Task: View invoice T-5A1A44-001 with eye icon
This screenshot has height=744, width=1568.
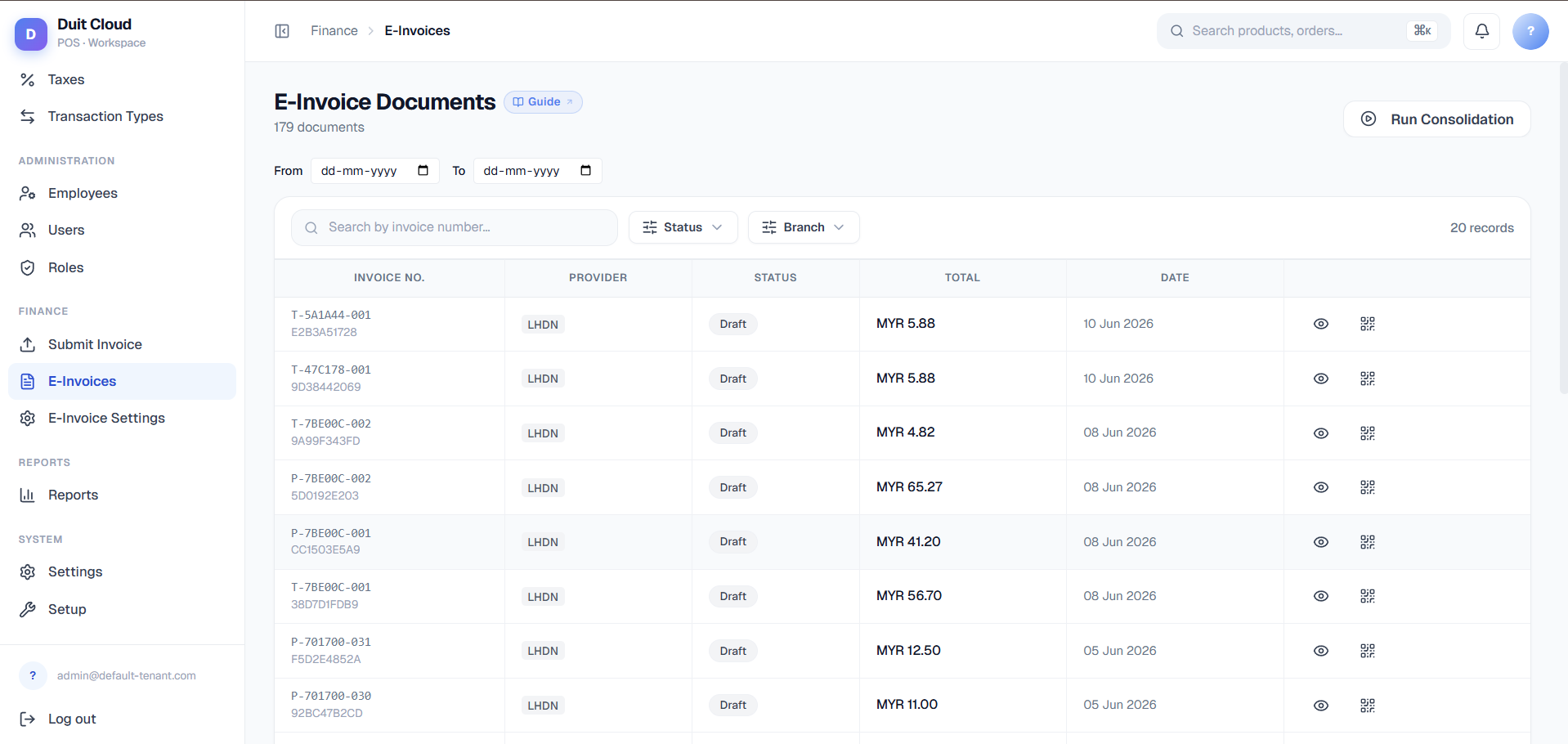Action: pos(1321,324)
